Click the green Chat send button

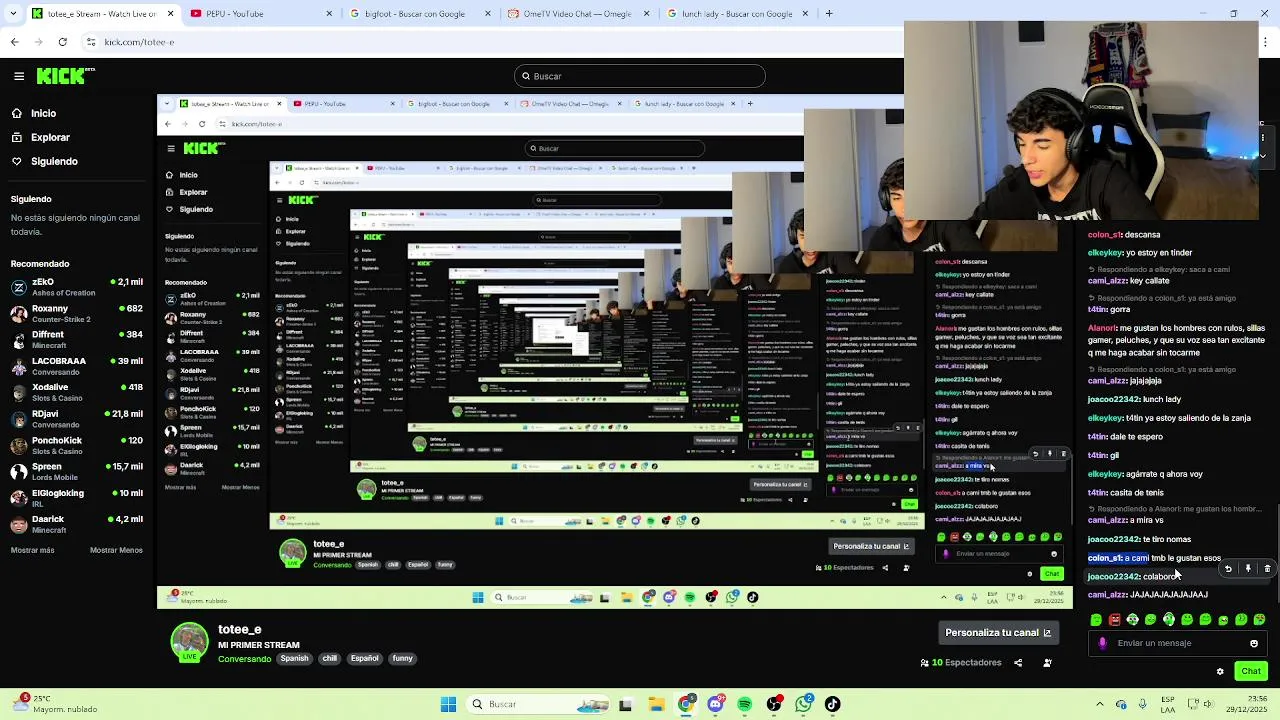click(1251, 671)
